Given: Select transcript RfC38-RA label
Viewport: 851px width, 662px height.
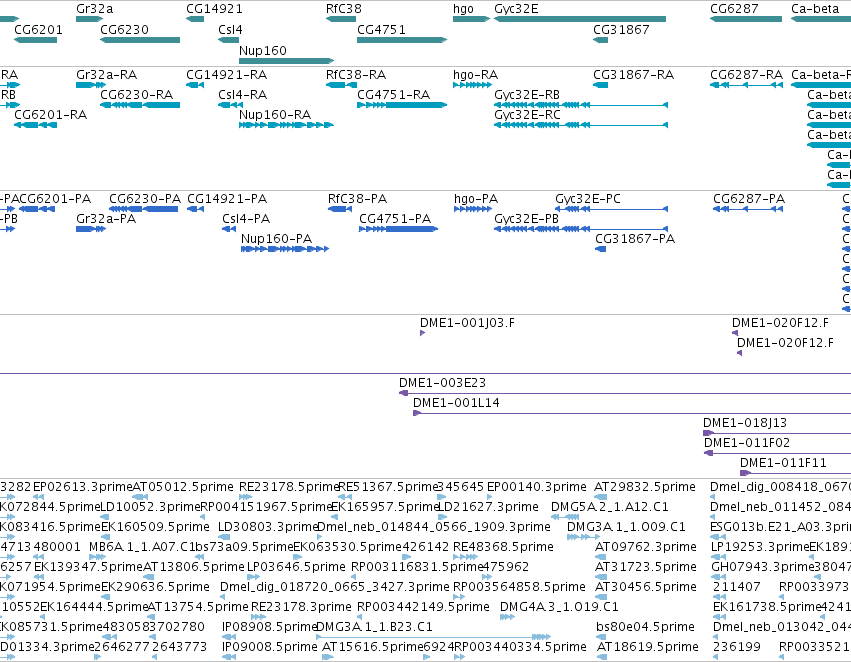Looking at the screenshot, I should (x=355, y=74).
